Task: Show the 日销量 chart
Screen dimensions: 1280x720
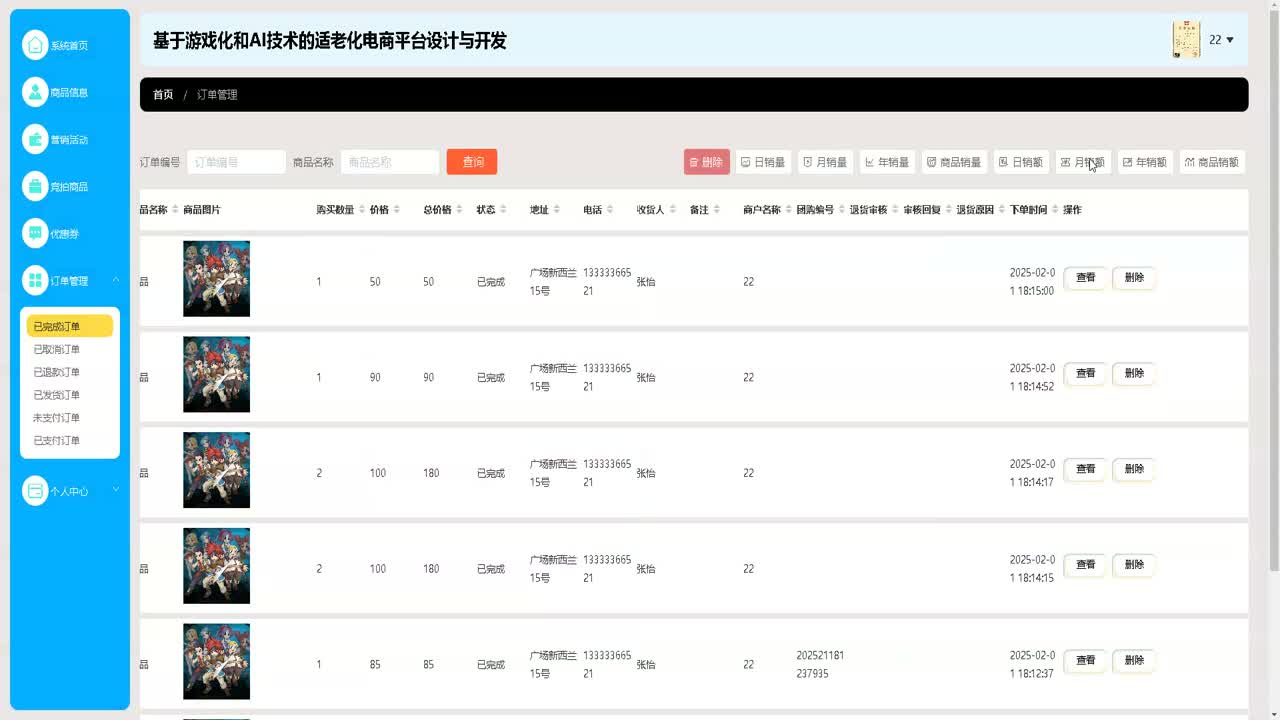Action: (764, 162)
